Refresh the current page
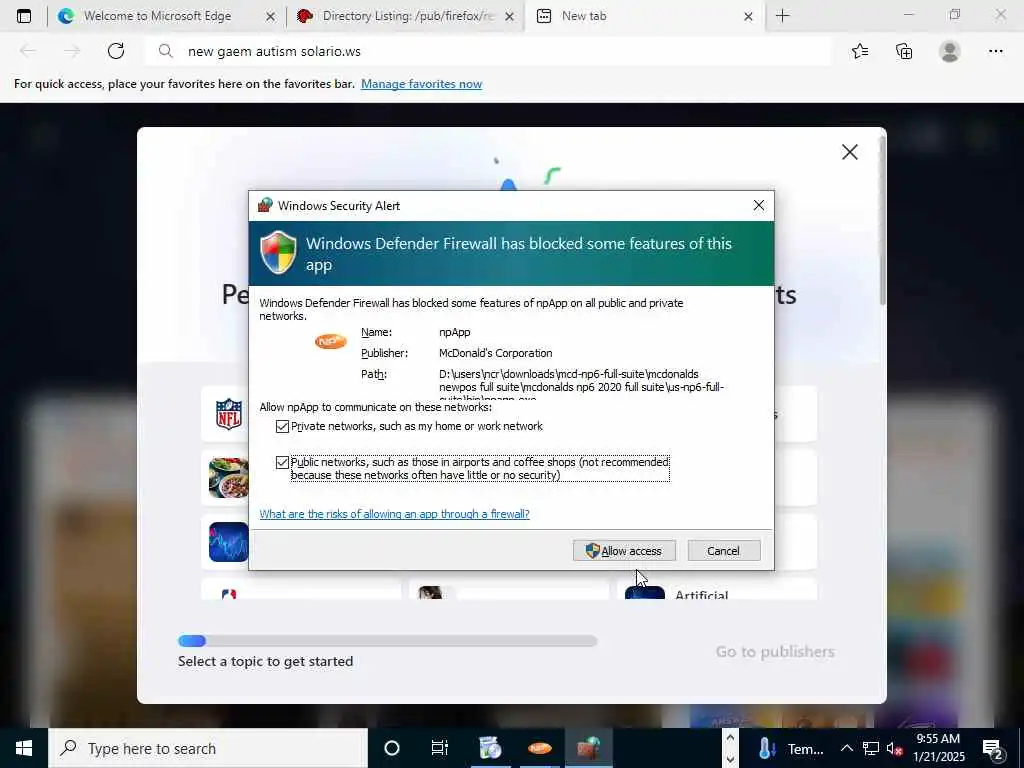Image resolution: width=1024 pixels, height=768 pixels. click(116, 51)
